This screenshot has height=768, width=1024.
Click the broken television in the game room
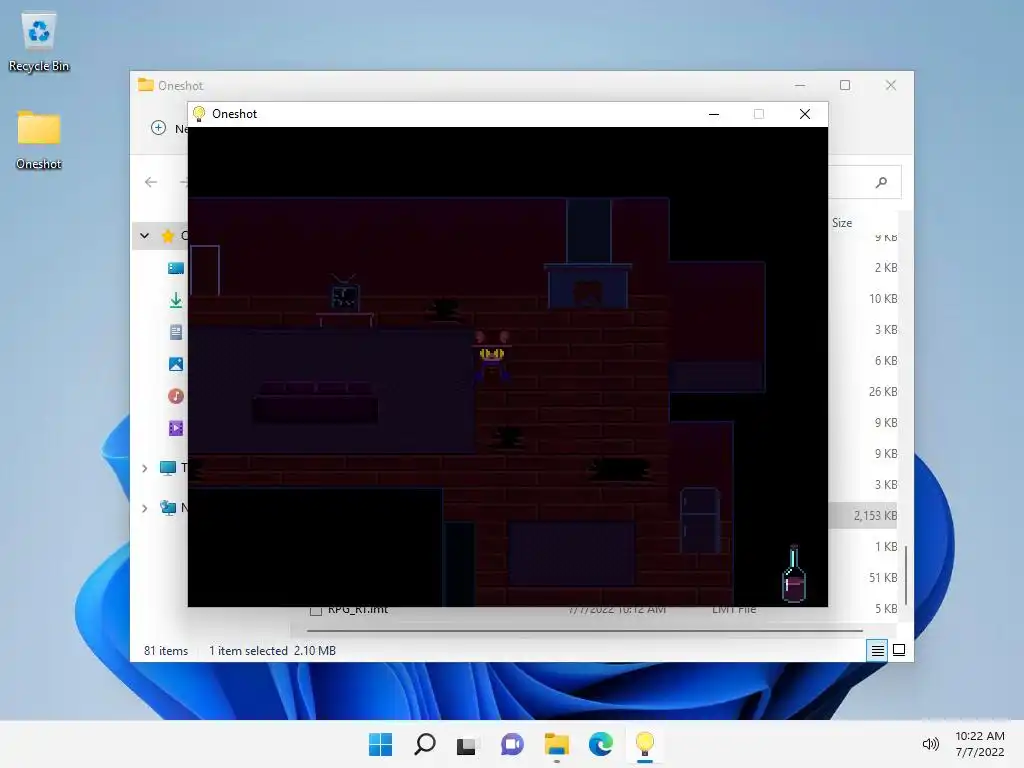pos(345,294)
